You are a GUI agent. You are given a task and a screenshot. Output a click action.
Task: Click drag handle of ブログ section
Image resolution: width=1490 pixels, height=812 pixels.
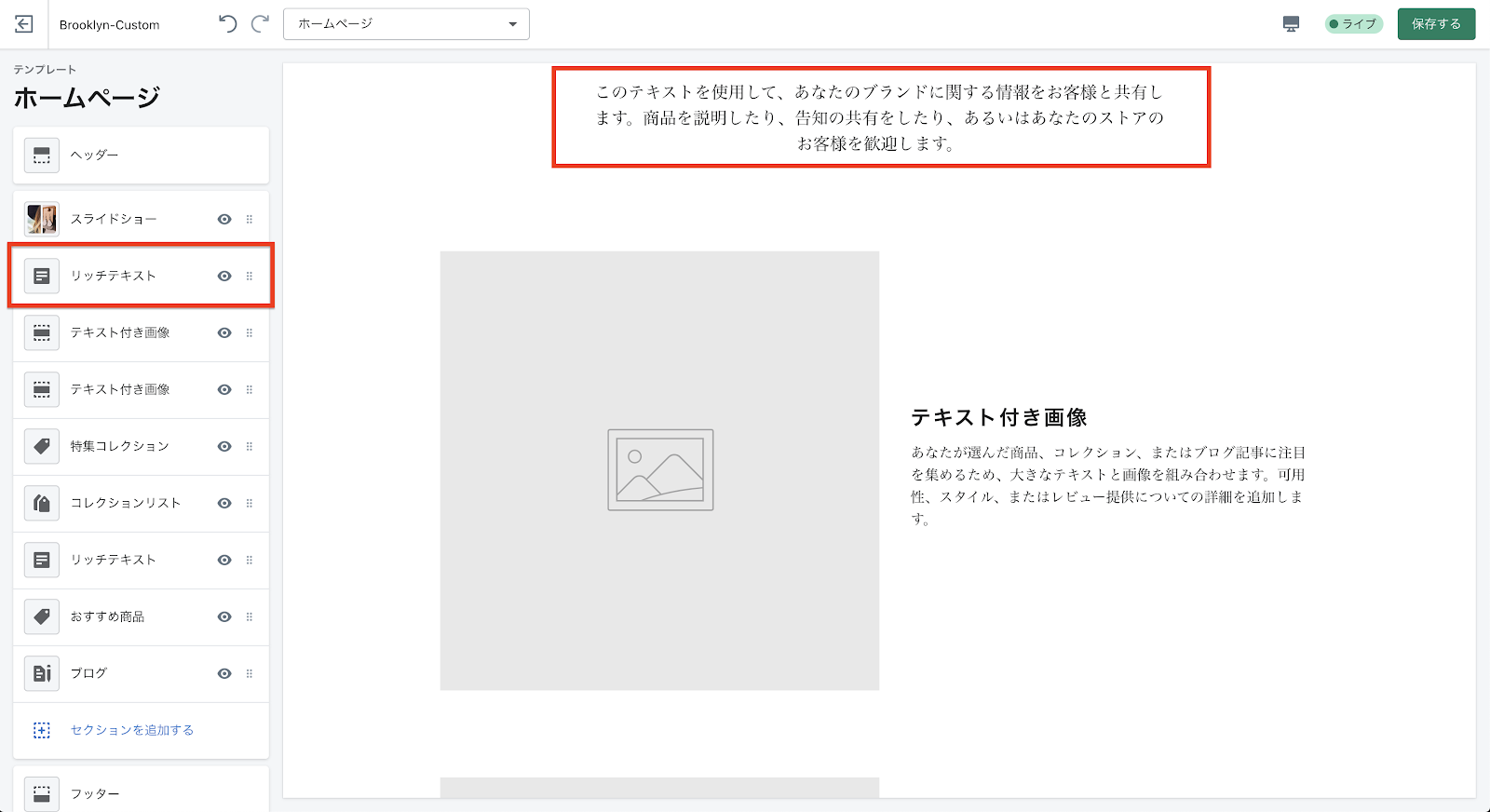point(250,673)
